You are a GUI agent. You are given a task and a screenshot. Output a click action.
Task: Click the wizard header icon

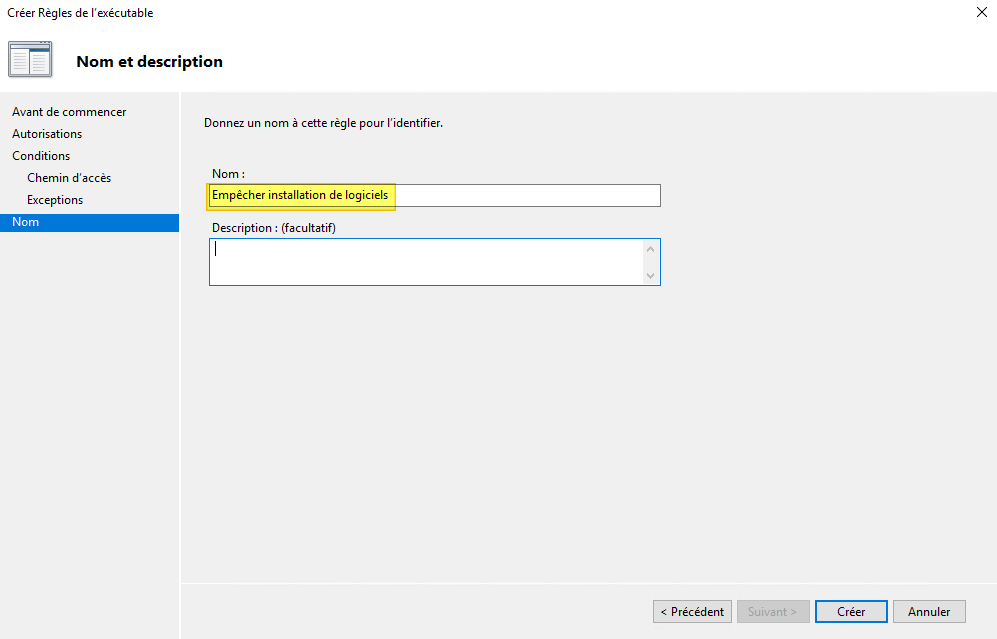coord(30,59)
